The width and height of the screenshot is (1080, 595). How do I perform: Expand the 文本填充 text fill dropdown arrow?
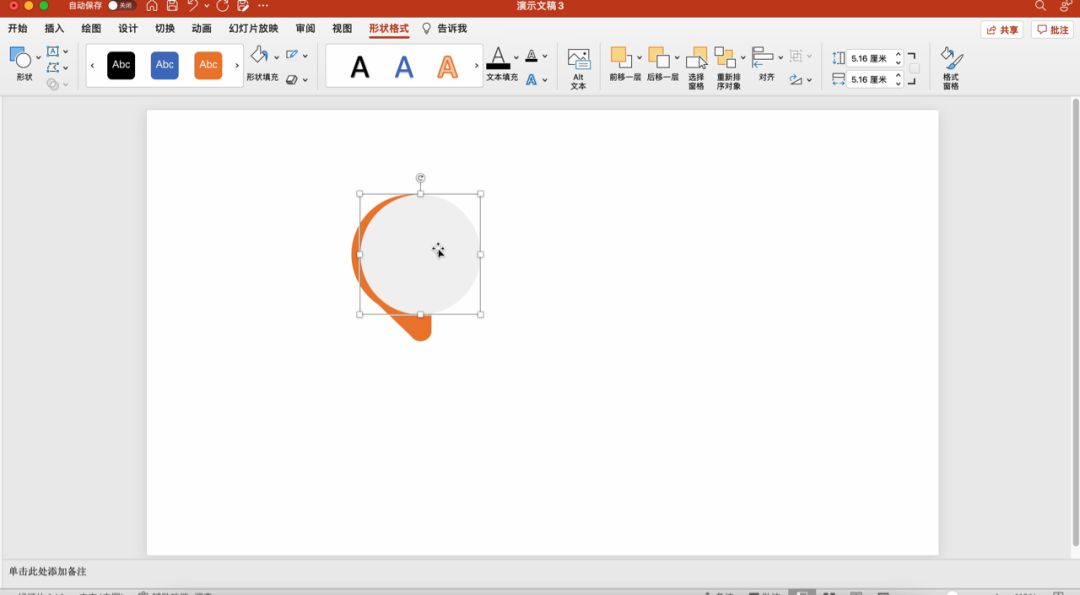click(516, 57)
